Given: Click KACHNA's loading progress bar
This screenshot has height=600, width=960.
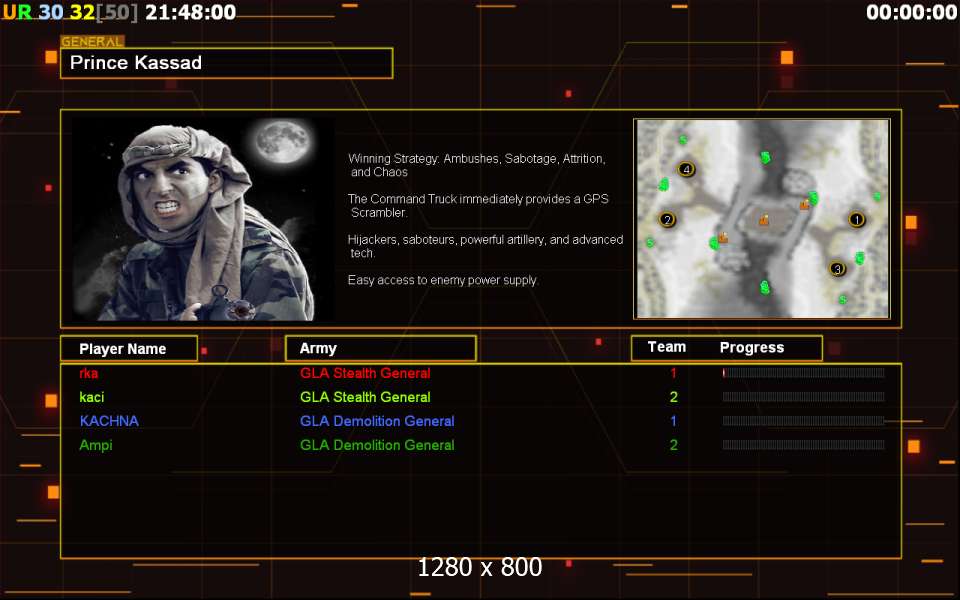Looking at the screenshot, I should click(803, 421).
